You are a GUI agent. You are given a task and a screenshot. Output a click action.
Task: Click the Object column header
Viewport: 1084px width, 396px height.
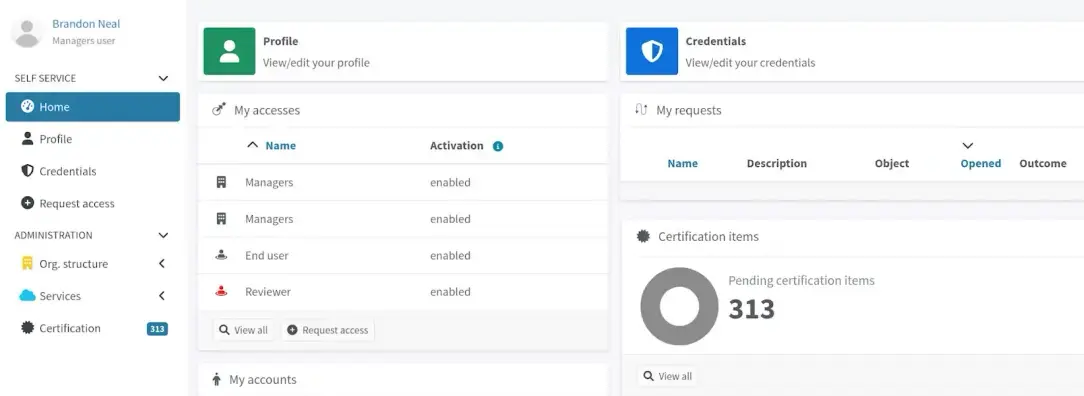pos(892,164)
